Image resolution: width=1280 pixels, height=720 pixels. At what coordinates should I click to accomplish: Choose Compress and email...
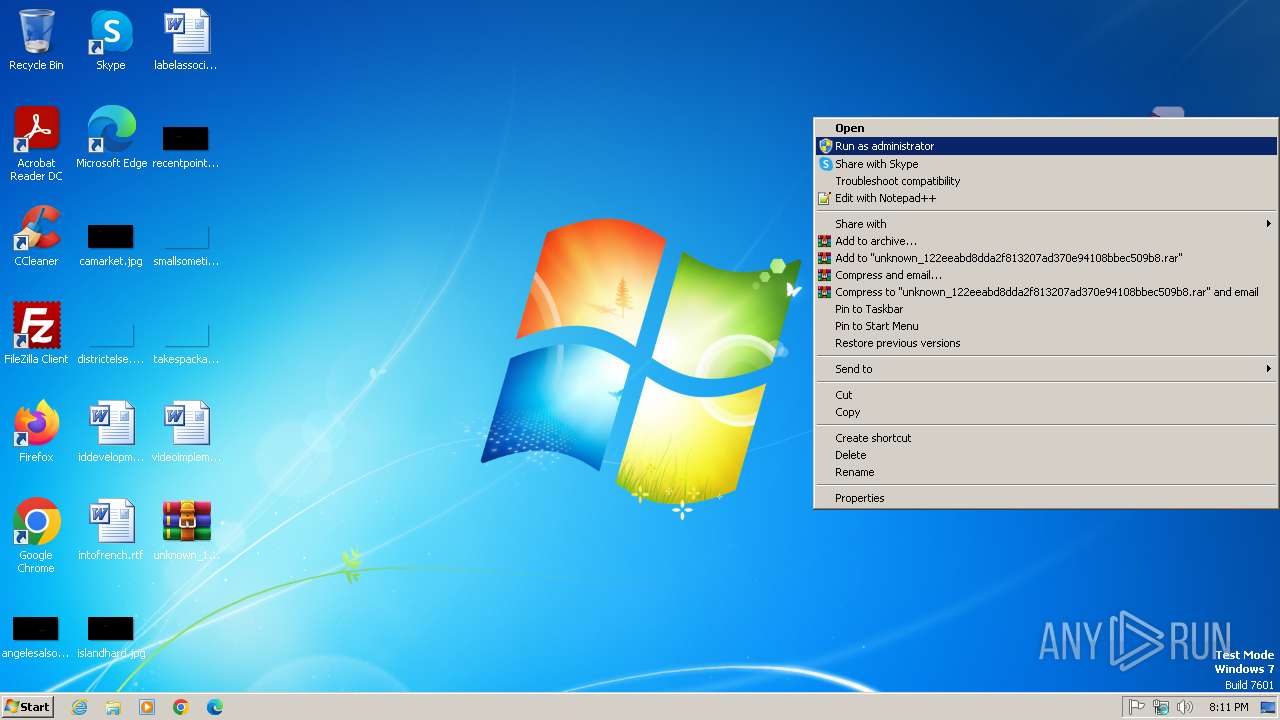pyautogui.click(x=1046, y=275)
